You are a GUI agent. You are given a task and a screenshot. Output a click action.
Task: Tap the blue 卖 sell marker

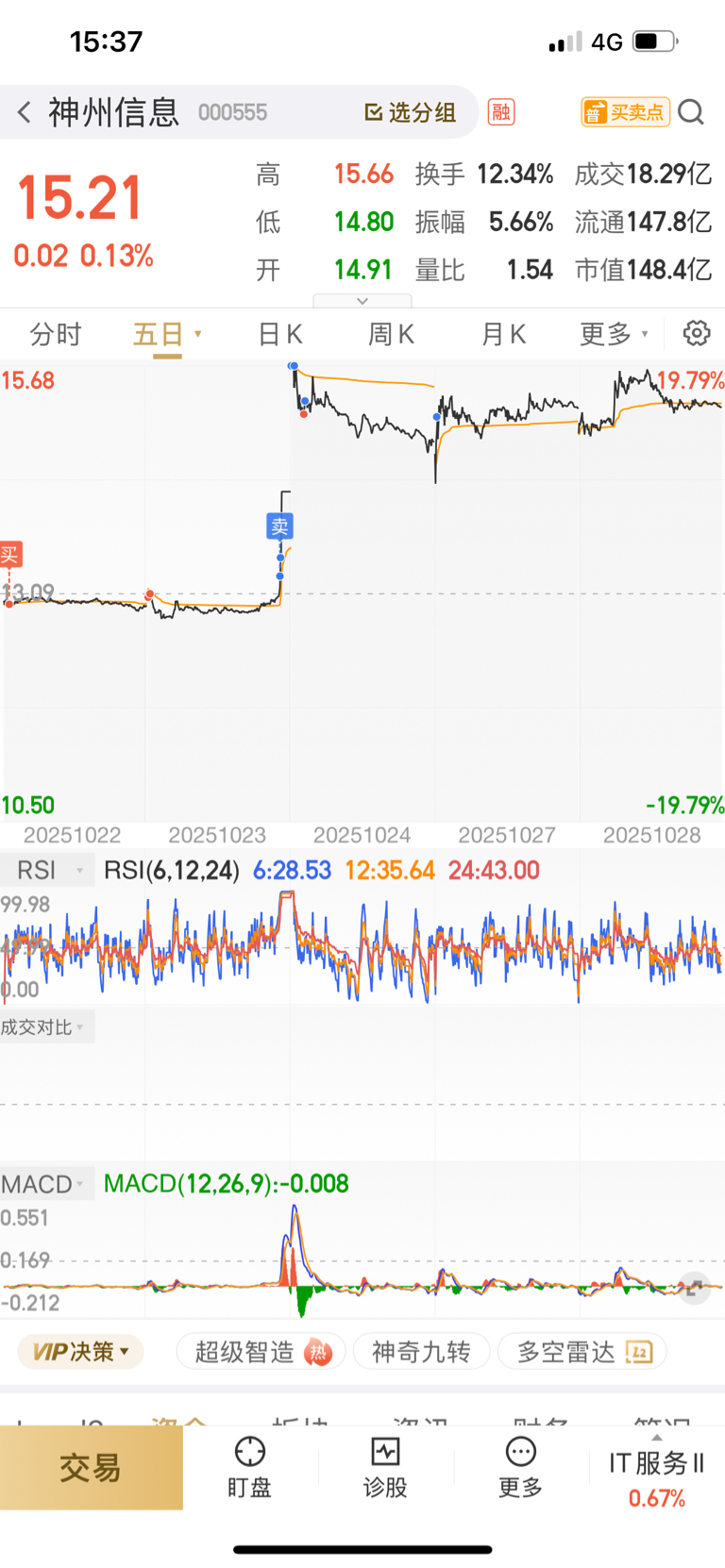(x=279, y=526)
